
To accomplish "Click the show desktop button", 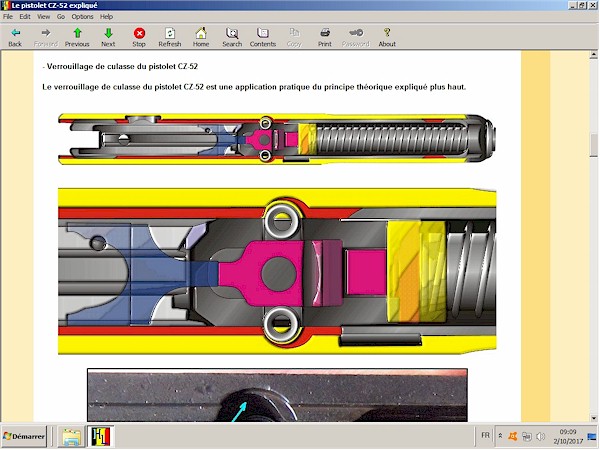I will click(592, 436).
